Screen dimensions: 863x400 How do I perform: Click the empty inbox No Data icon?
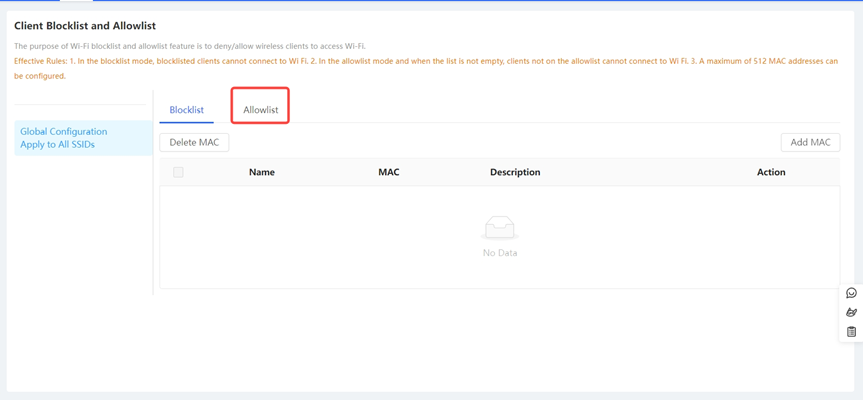(499, 229)
